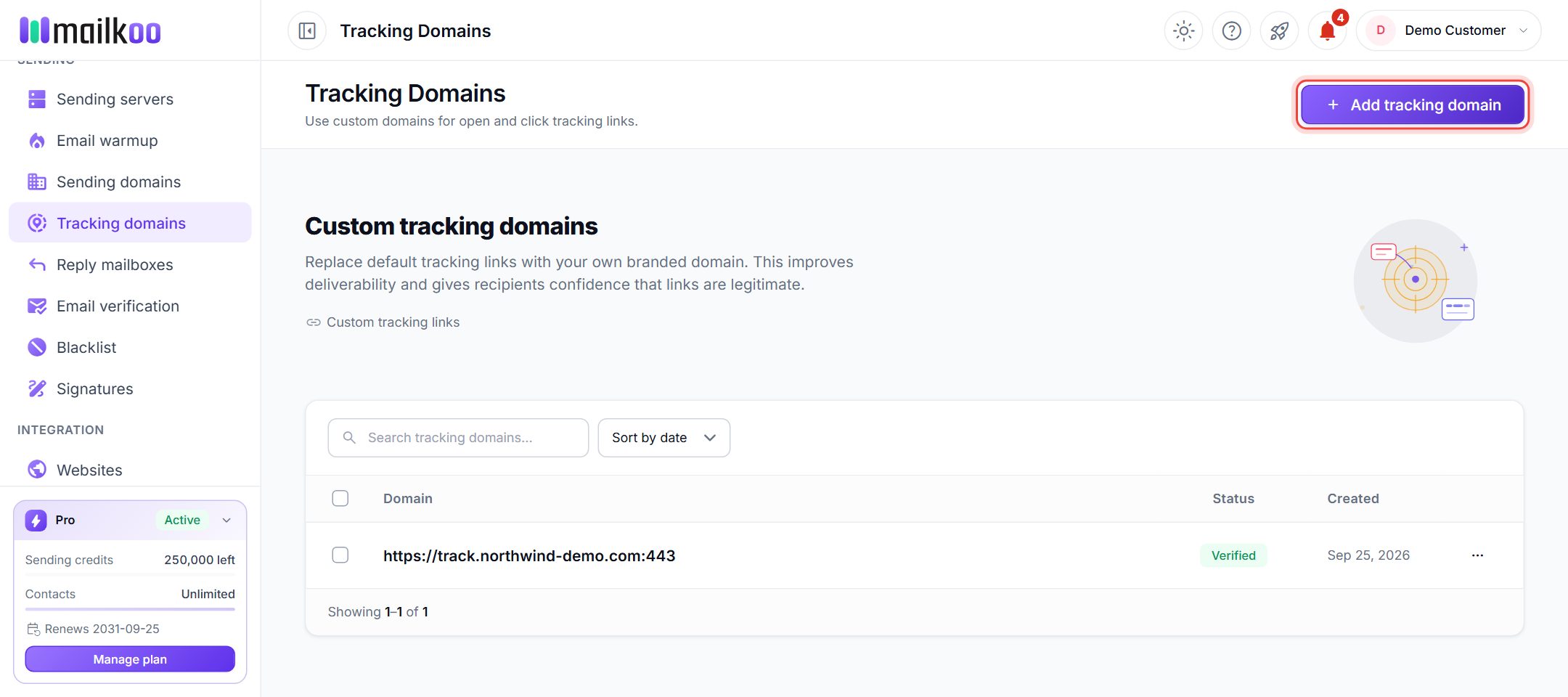
Task: Open Signatures section
Action: coord(130,389)
